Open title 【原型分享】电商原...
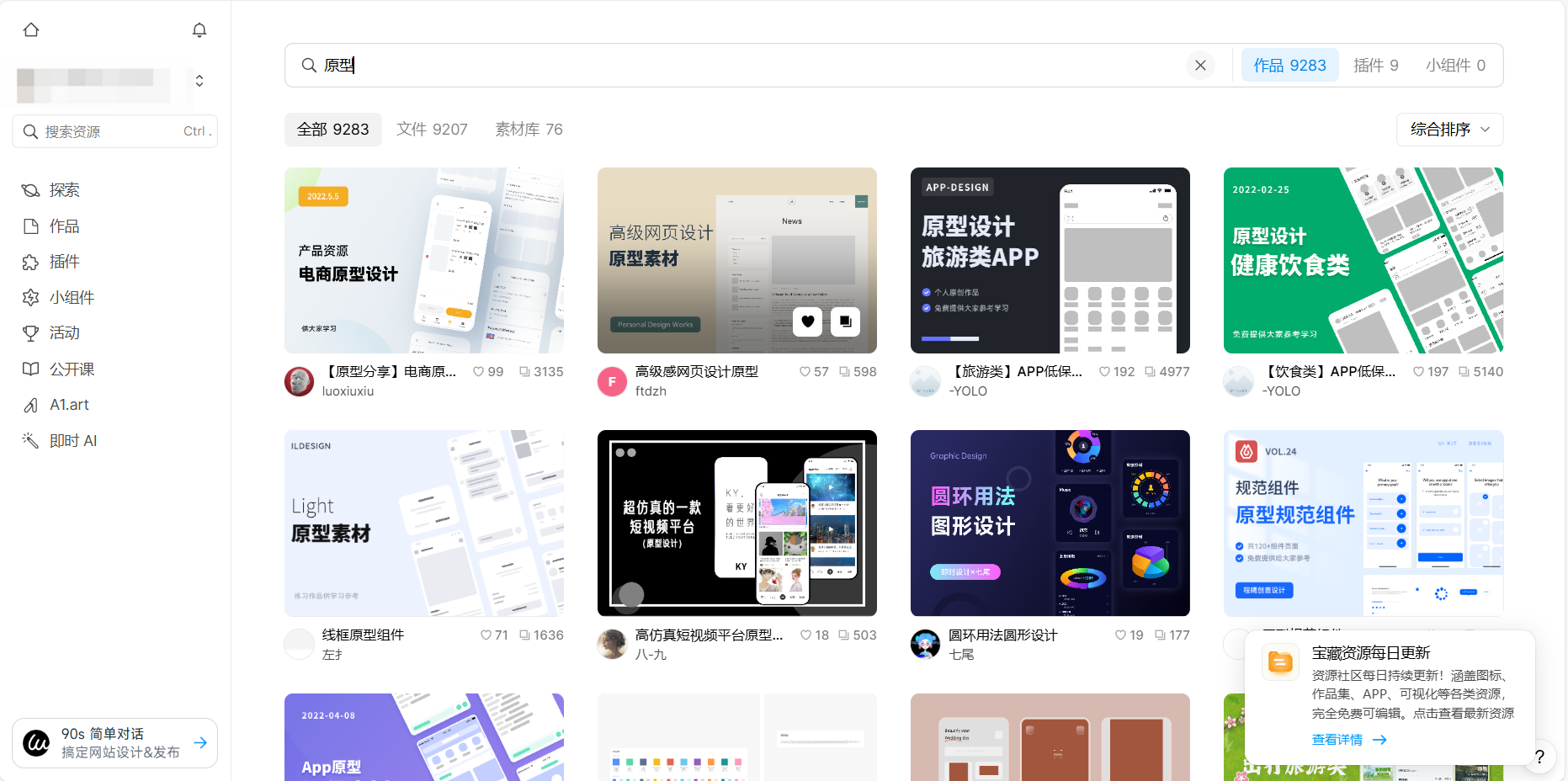1568x781 pixels. [x=390, y=372]
